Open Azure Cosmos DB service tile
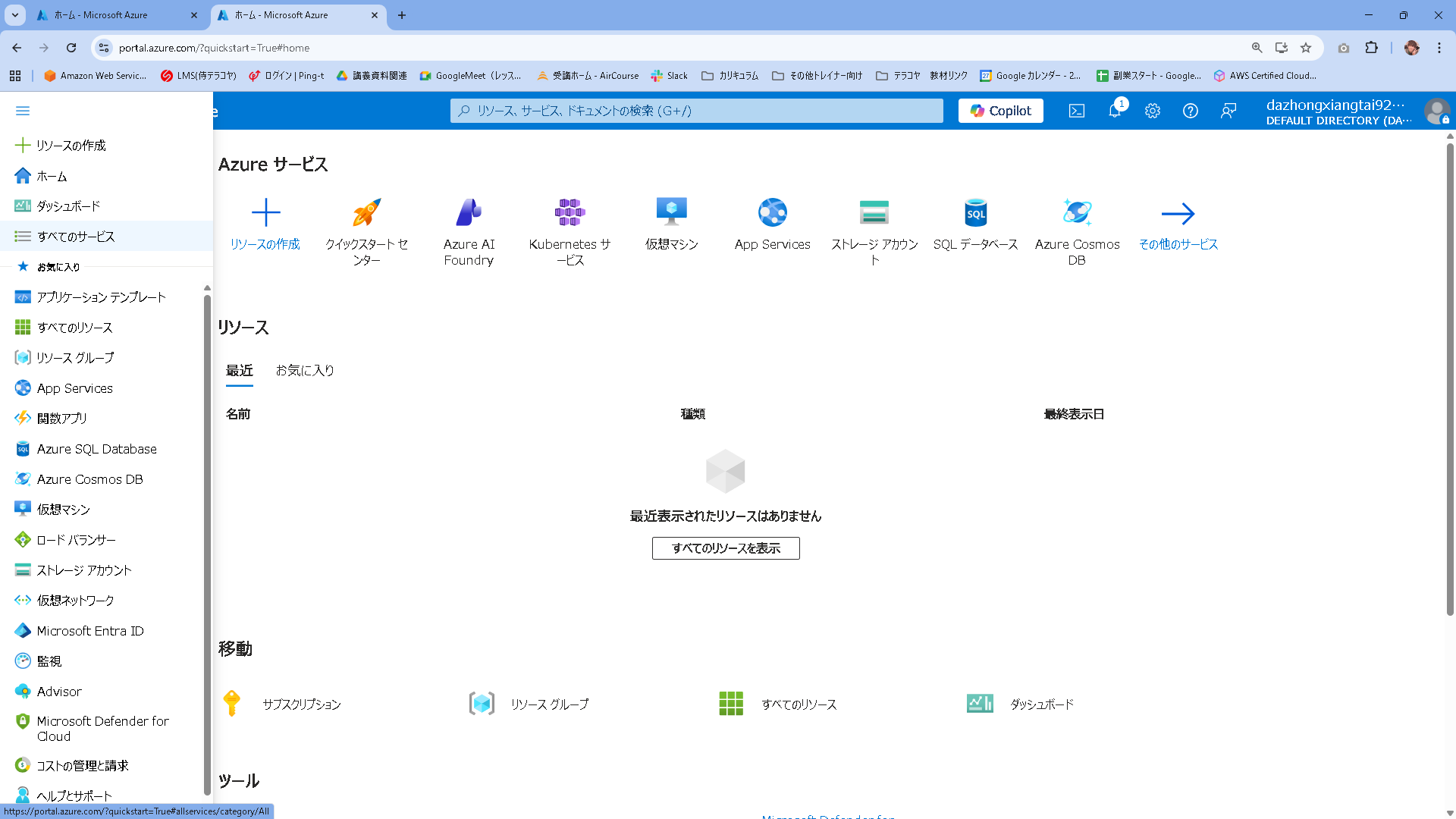1456x819 pixels. (1077, 213)
